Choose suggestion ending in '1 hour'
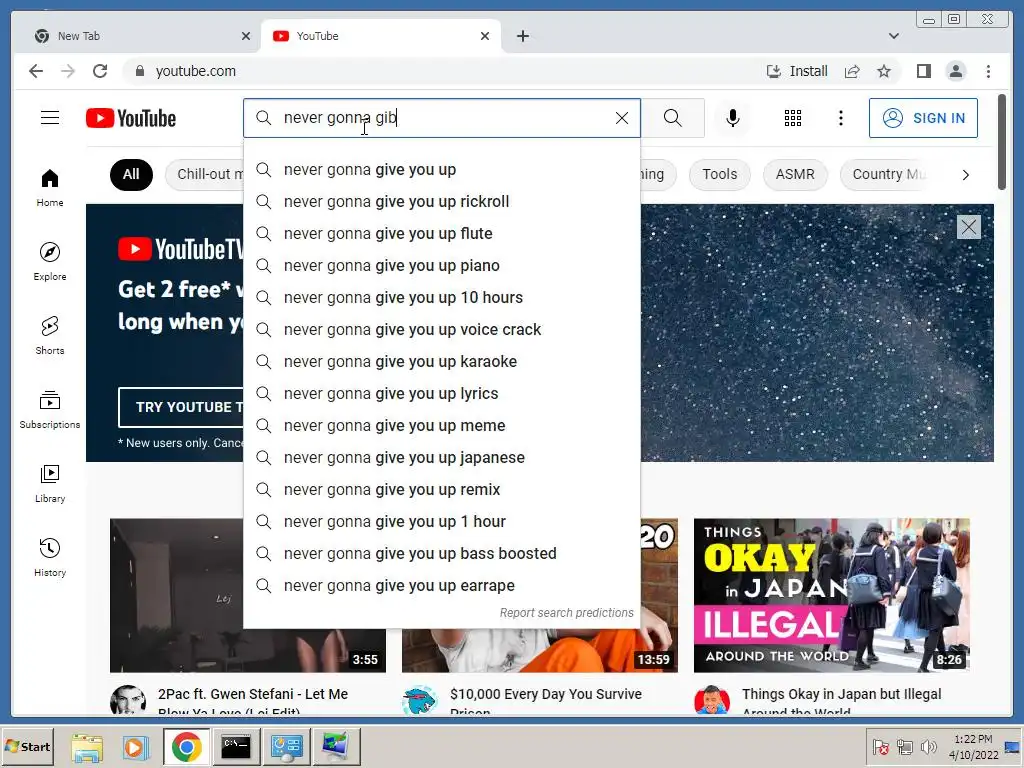The width and height of the screenshot is (1024, 768). click(441, 522)
